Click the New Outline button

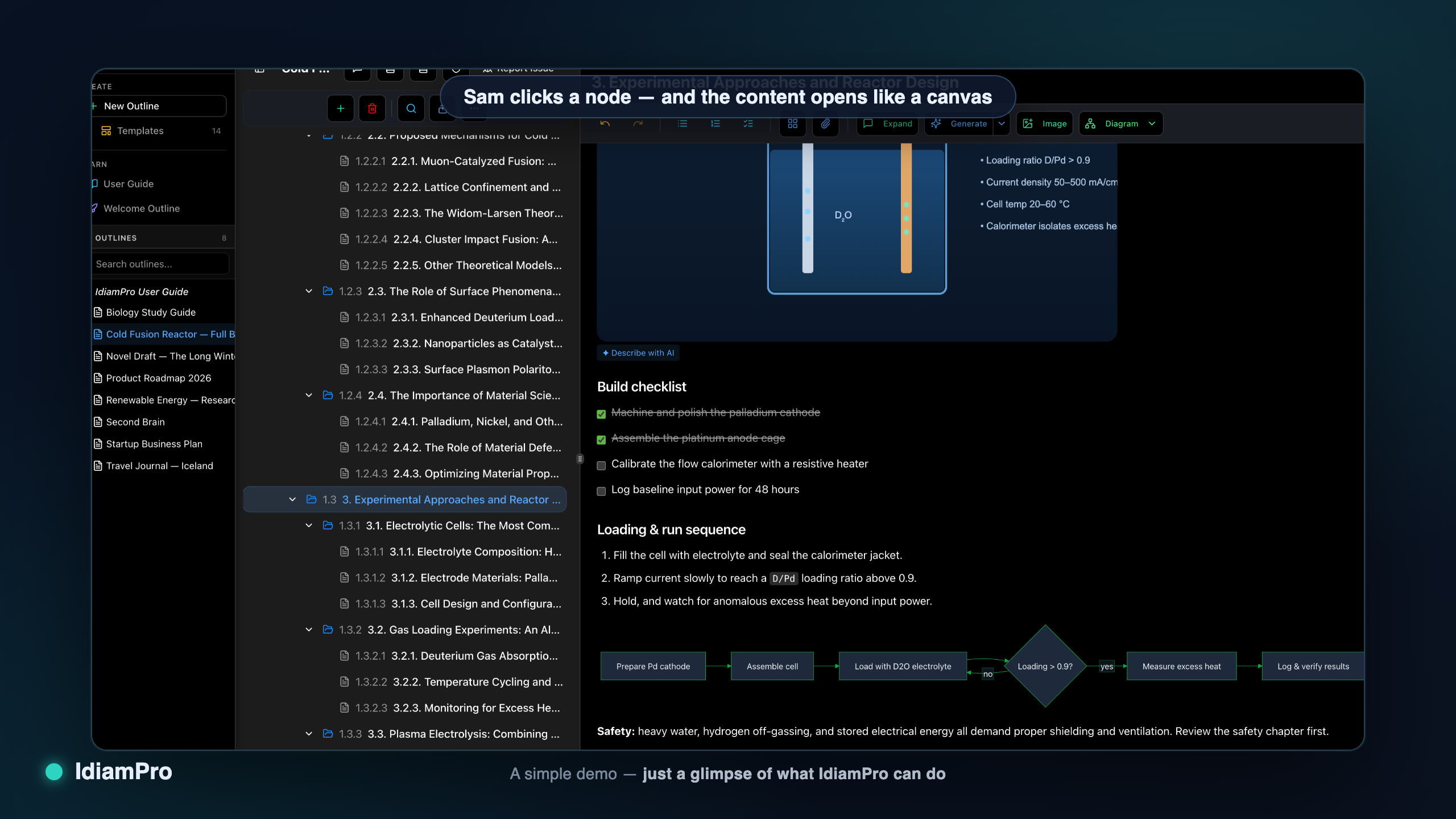click(x=159, y=106)
